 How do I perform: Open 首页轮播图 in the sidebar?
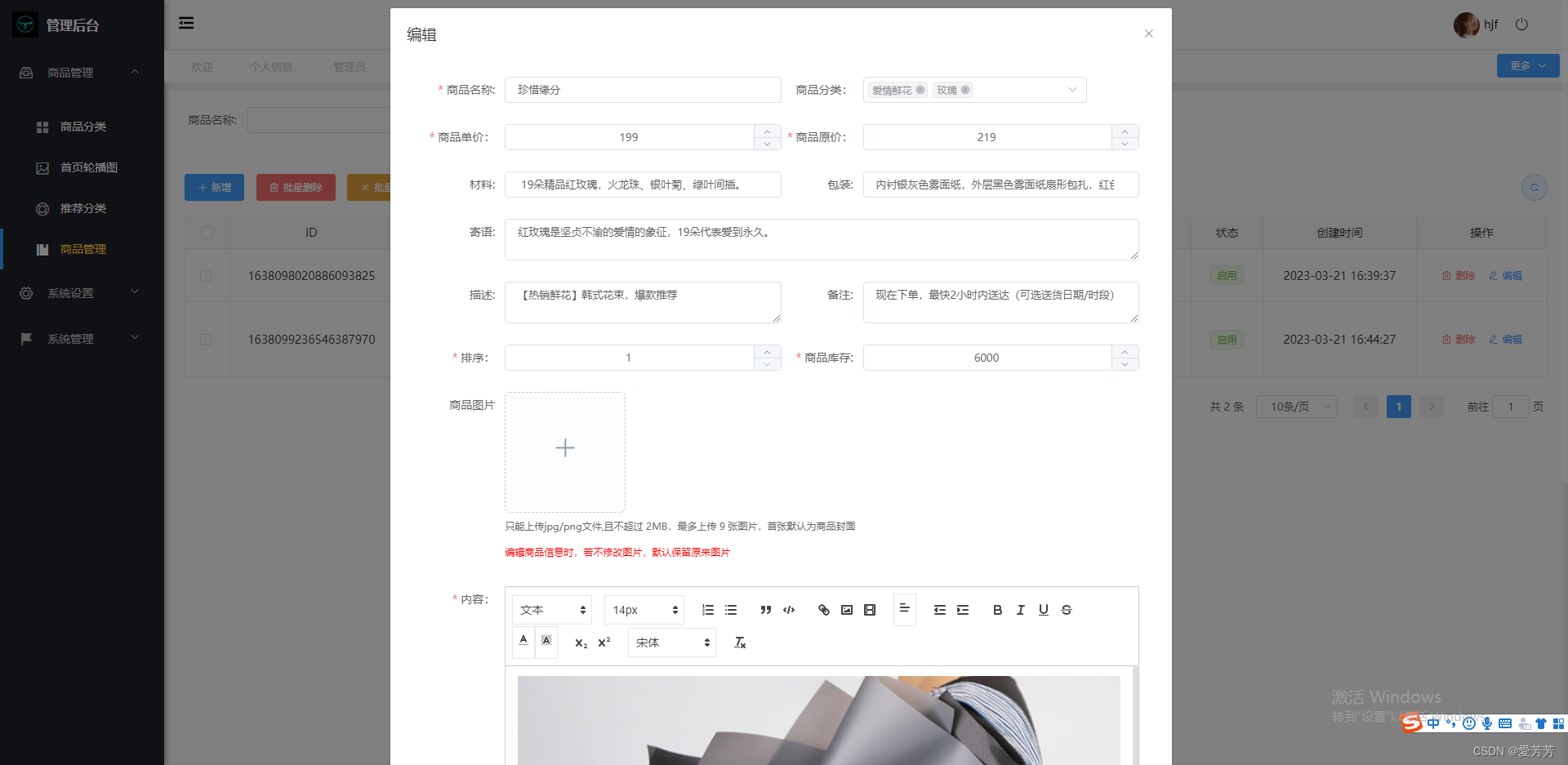82,167
